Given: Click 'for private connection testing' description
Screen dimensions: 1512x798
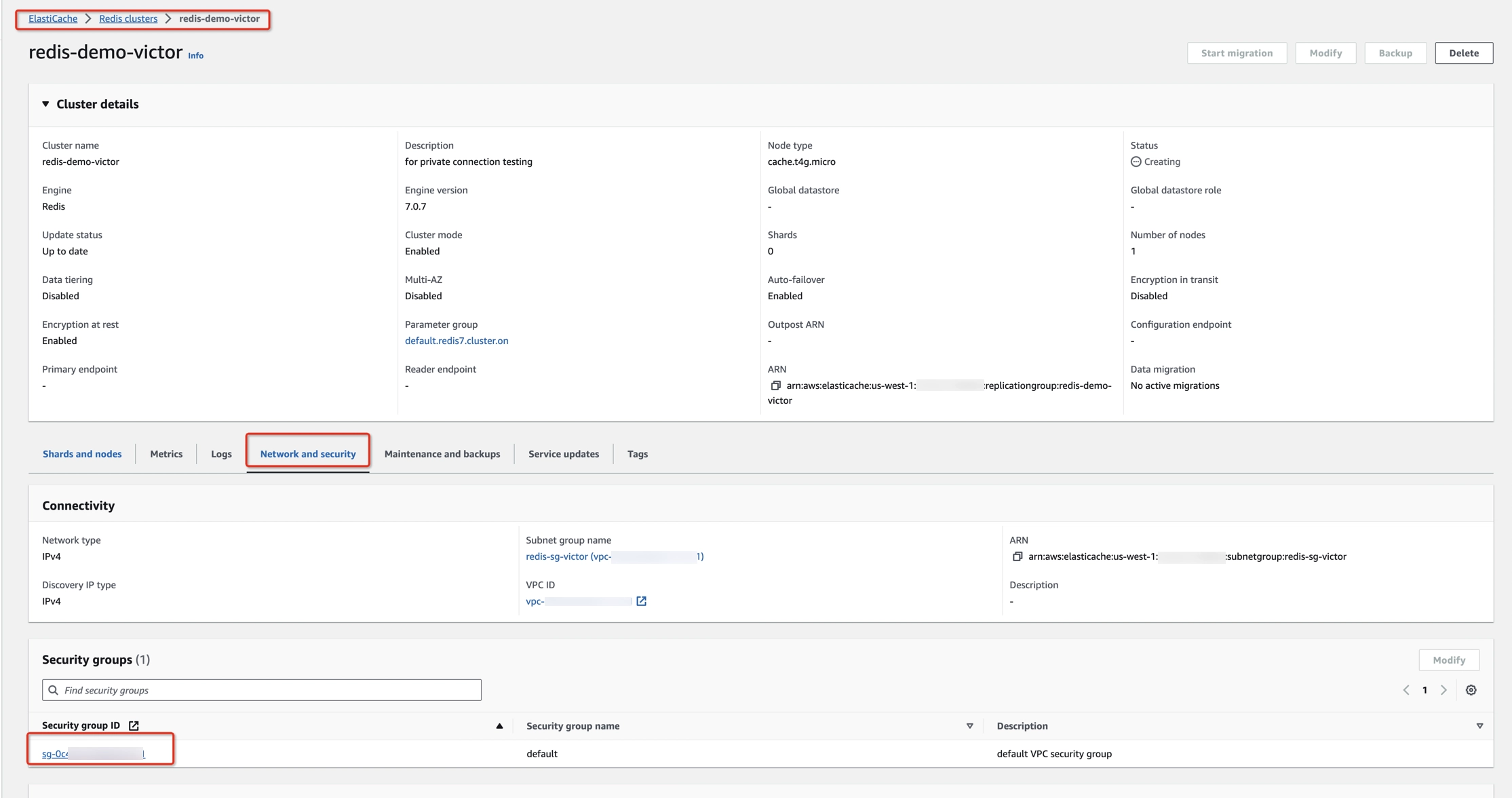Looking at the screenshot, I should [x=469, y=161].
